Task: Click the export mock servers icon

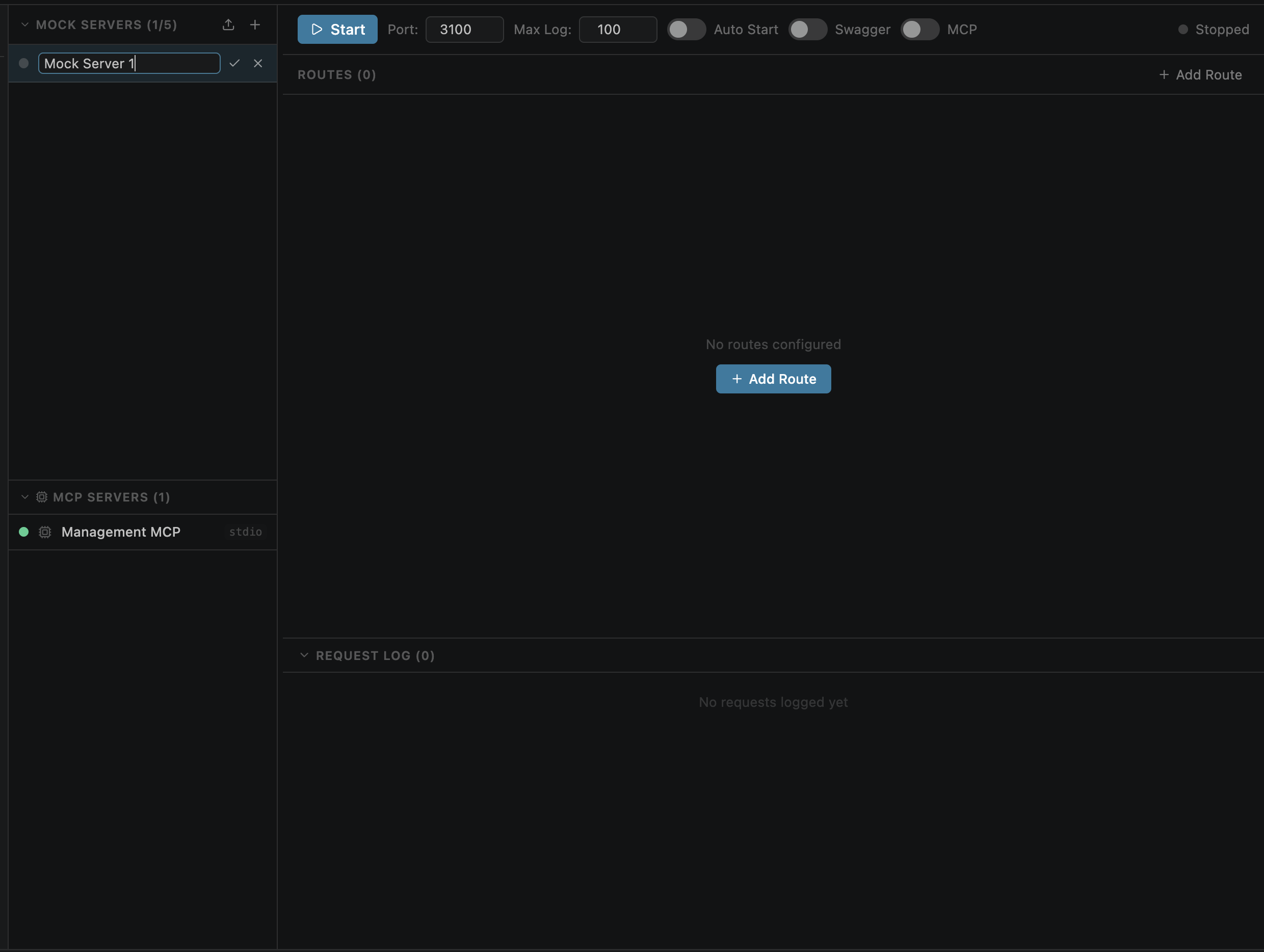Action: point(228,24)
